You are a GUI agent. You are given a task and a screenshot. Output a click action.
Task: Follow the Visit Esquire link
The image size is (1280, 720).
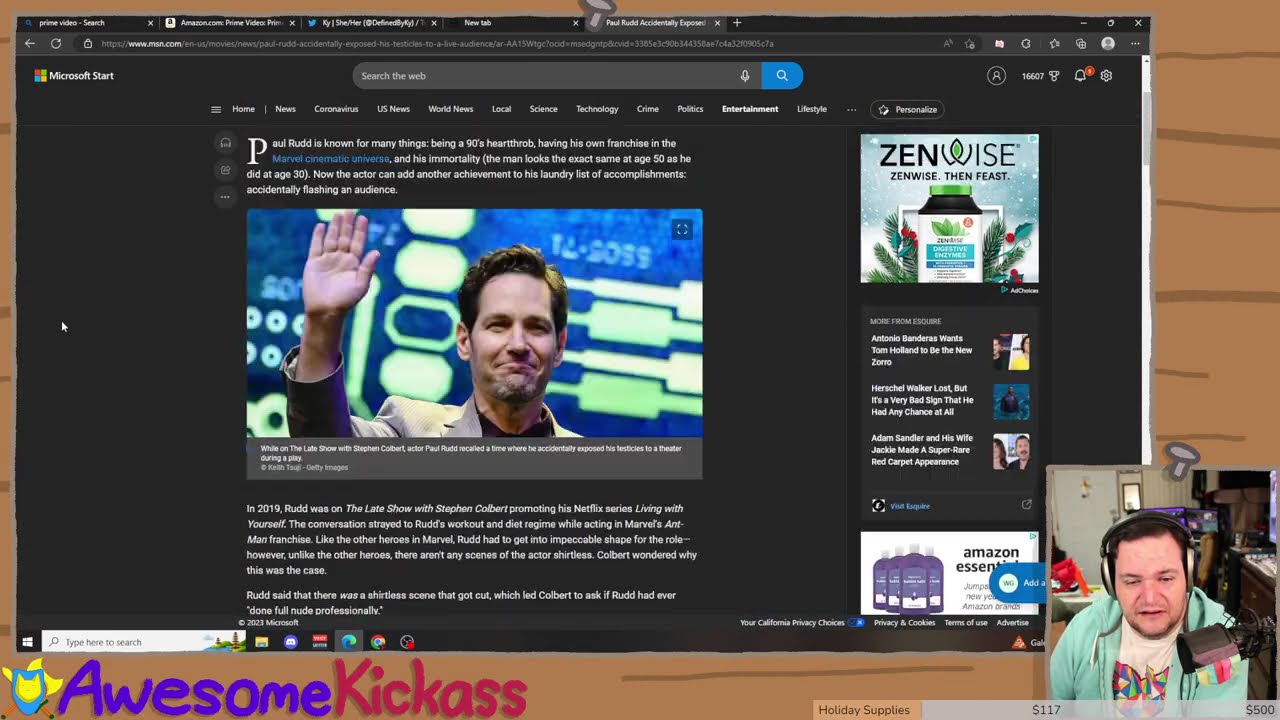pyautogui.click(x=910, y=506)
